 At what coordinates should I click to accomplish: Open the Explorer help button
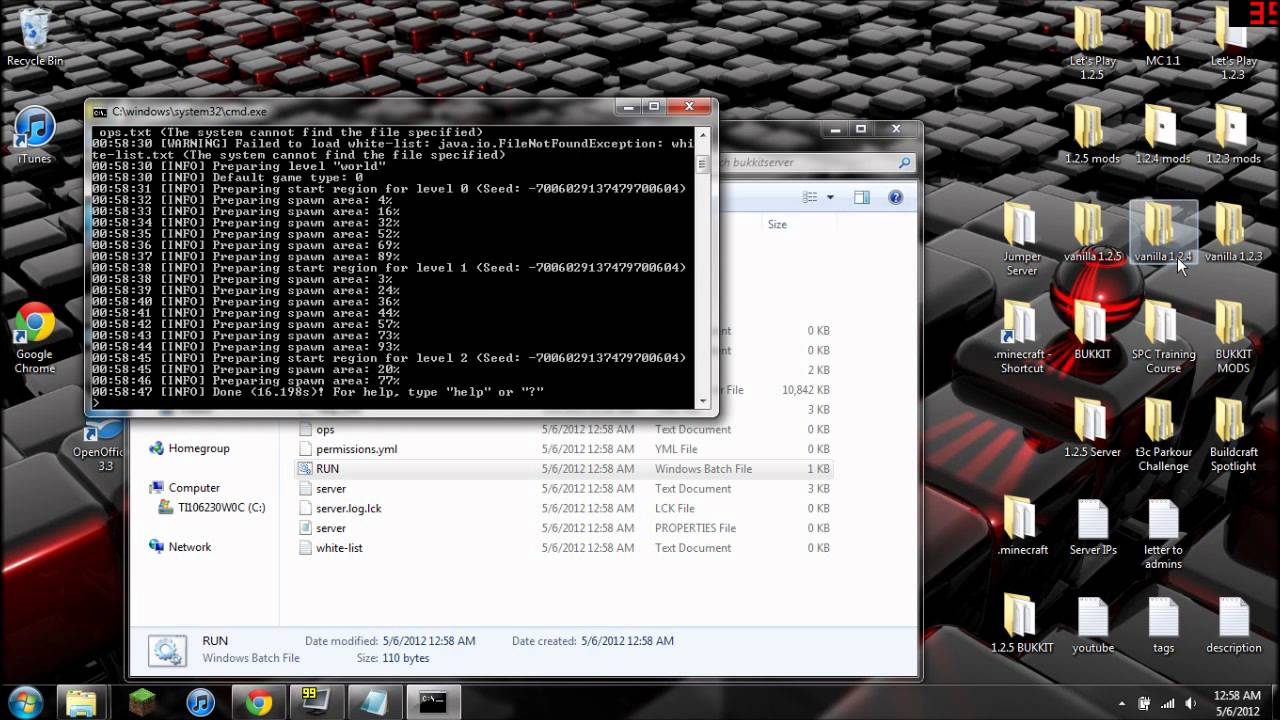896,197
